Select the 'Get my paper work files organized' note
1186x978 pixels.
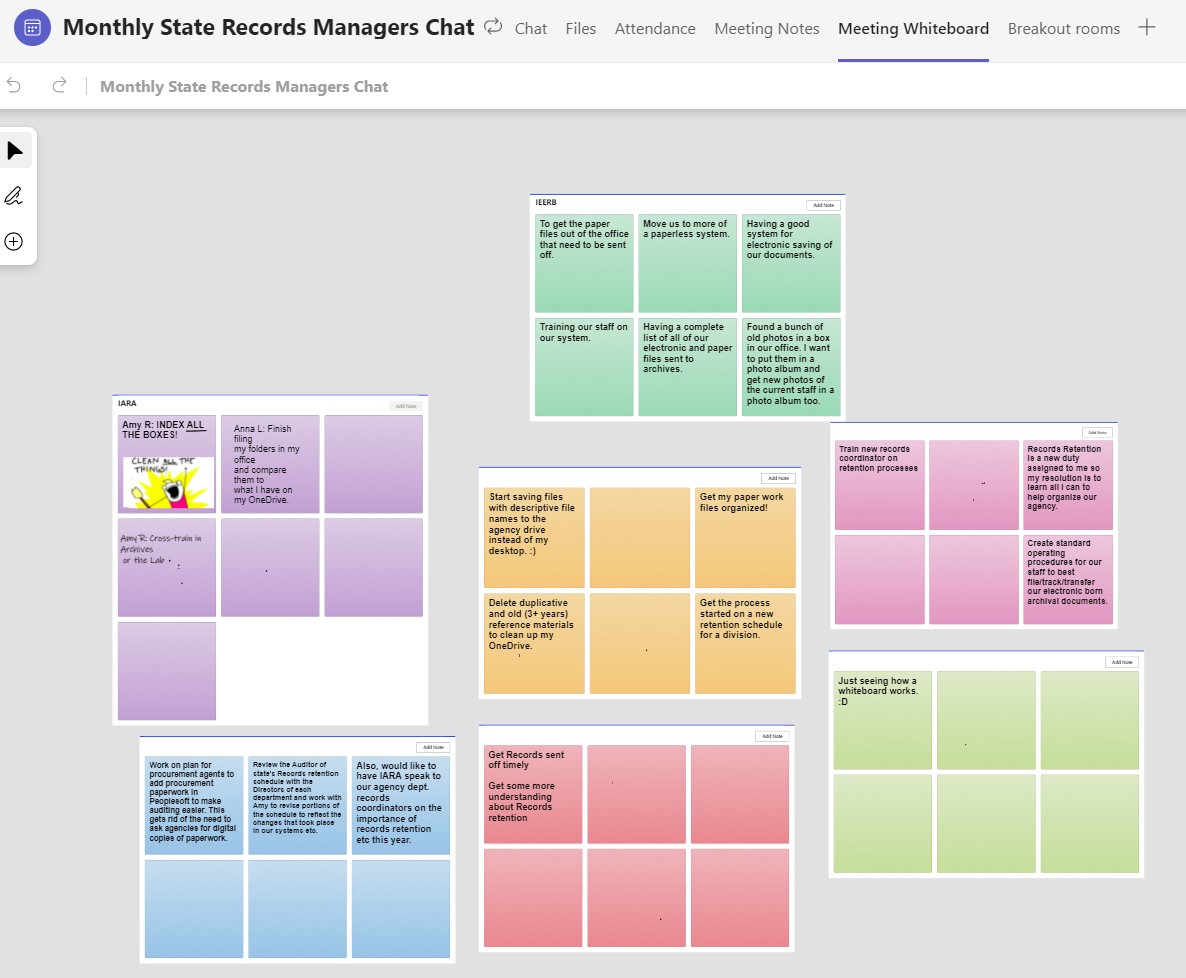pos(745,537)
